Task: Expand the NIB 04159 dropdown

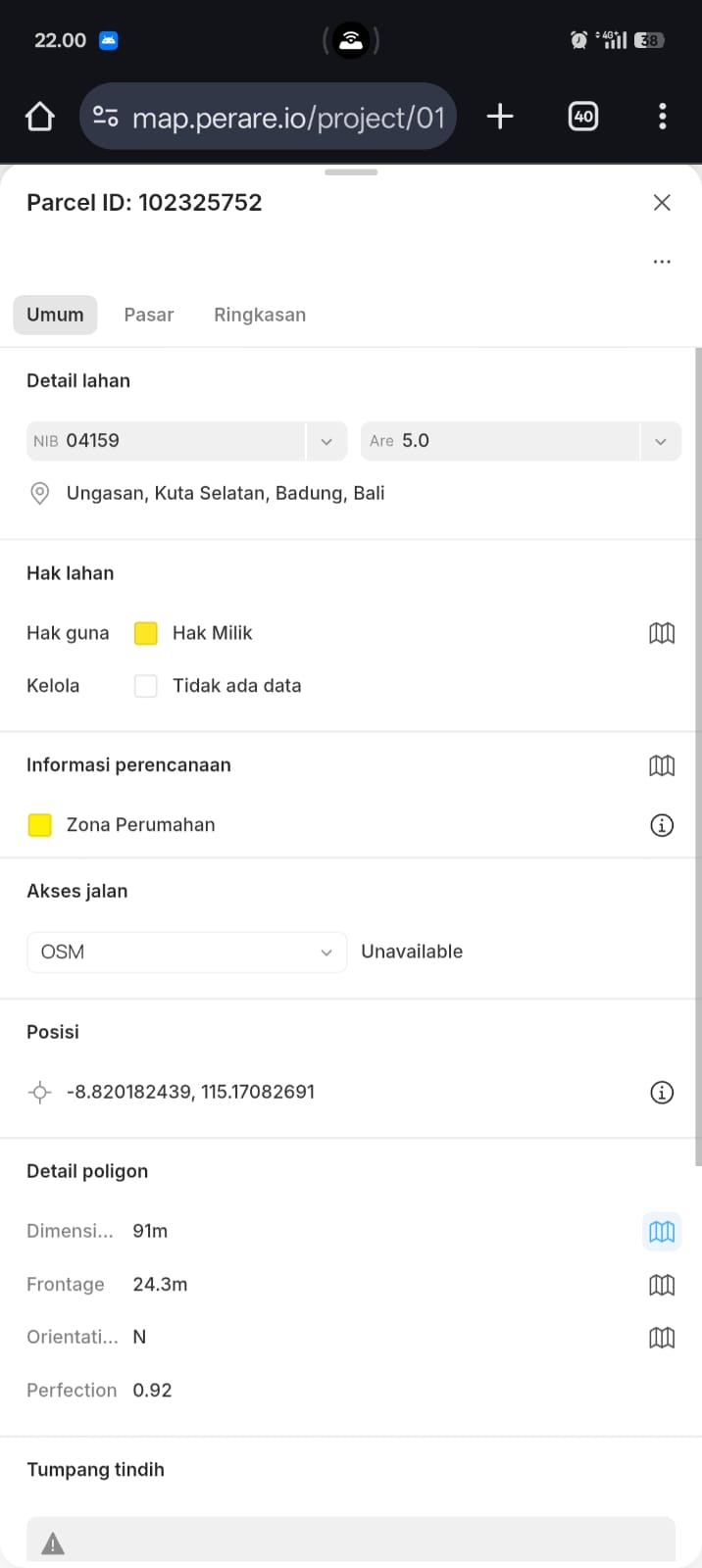Action: [326, 441]
